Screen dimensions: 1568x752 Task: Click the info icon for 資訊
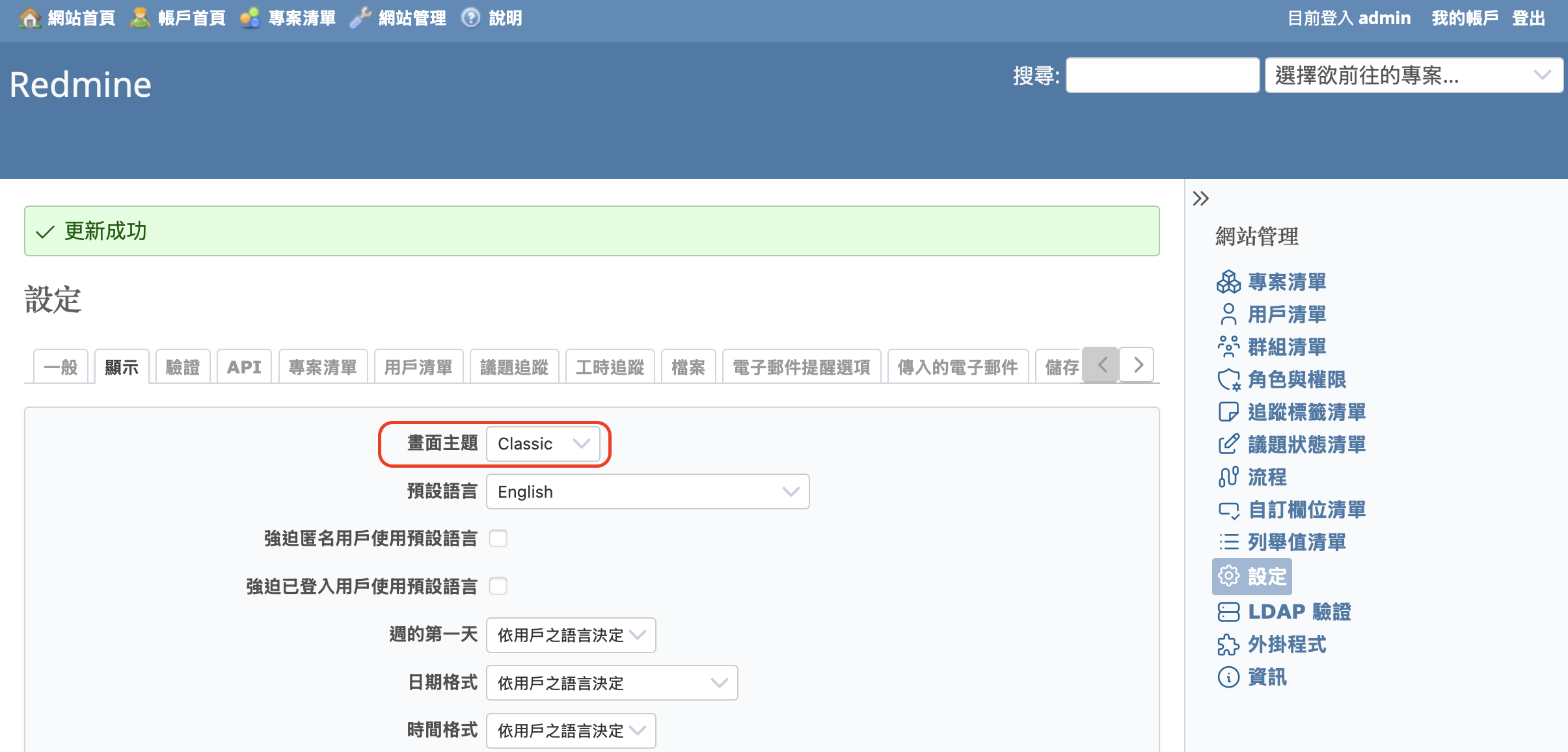click(x=1228, y=677)
